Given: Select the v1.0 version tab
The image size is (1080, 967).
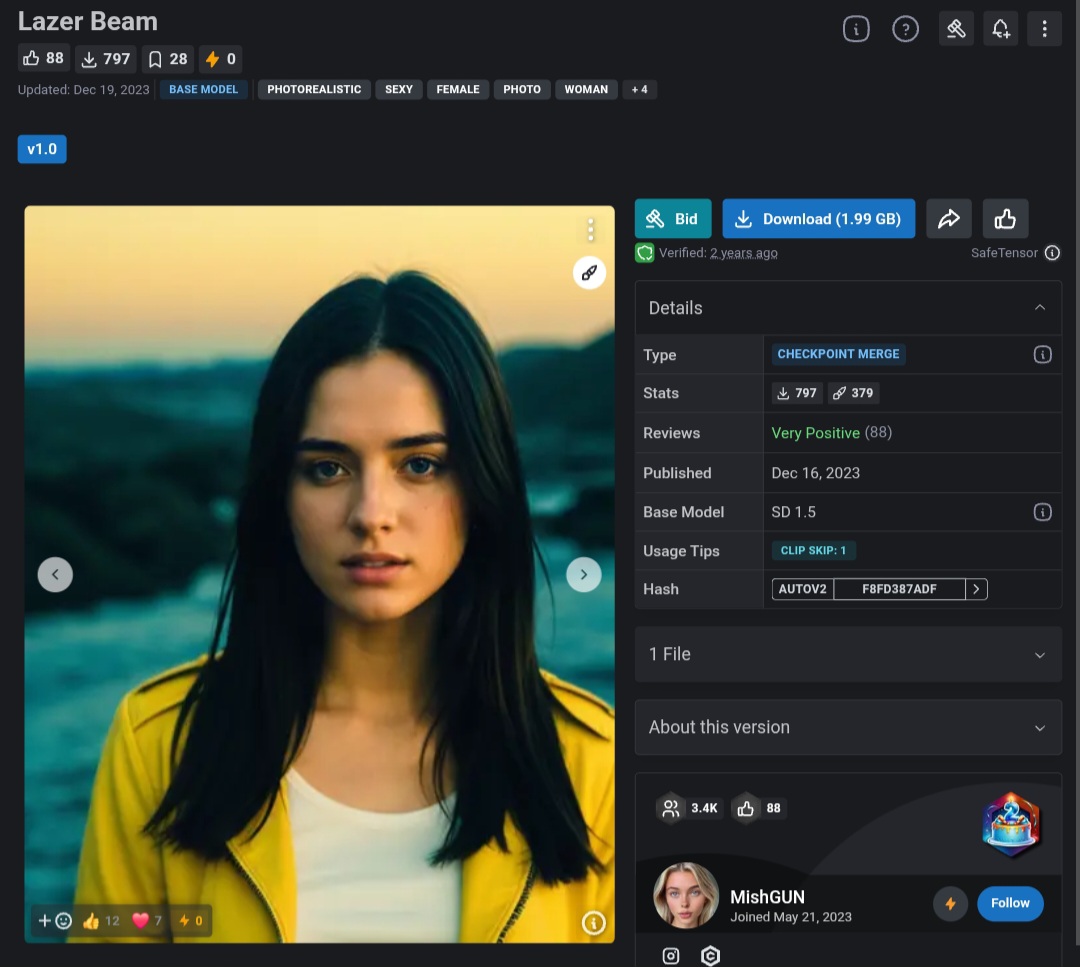Looking at the screenshot, I should pos(42,149).
